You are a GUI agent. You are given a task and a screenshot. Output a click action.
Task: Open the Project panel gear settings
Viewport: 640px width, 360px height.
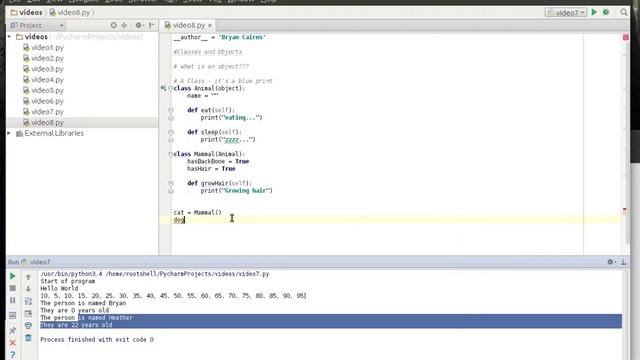(x=139, y=25)
